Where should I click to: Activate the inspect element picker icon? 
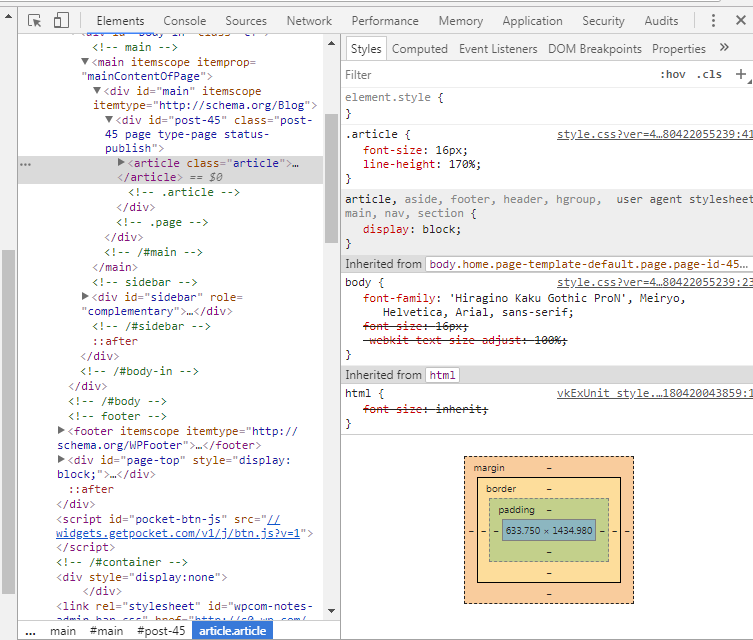point(35,21)
